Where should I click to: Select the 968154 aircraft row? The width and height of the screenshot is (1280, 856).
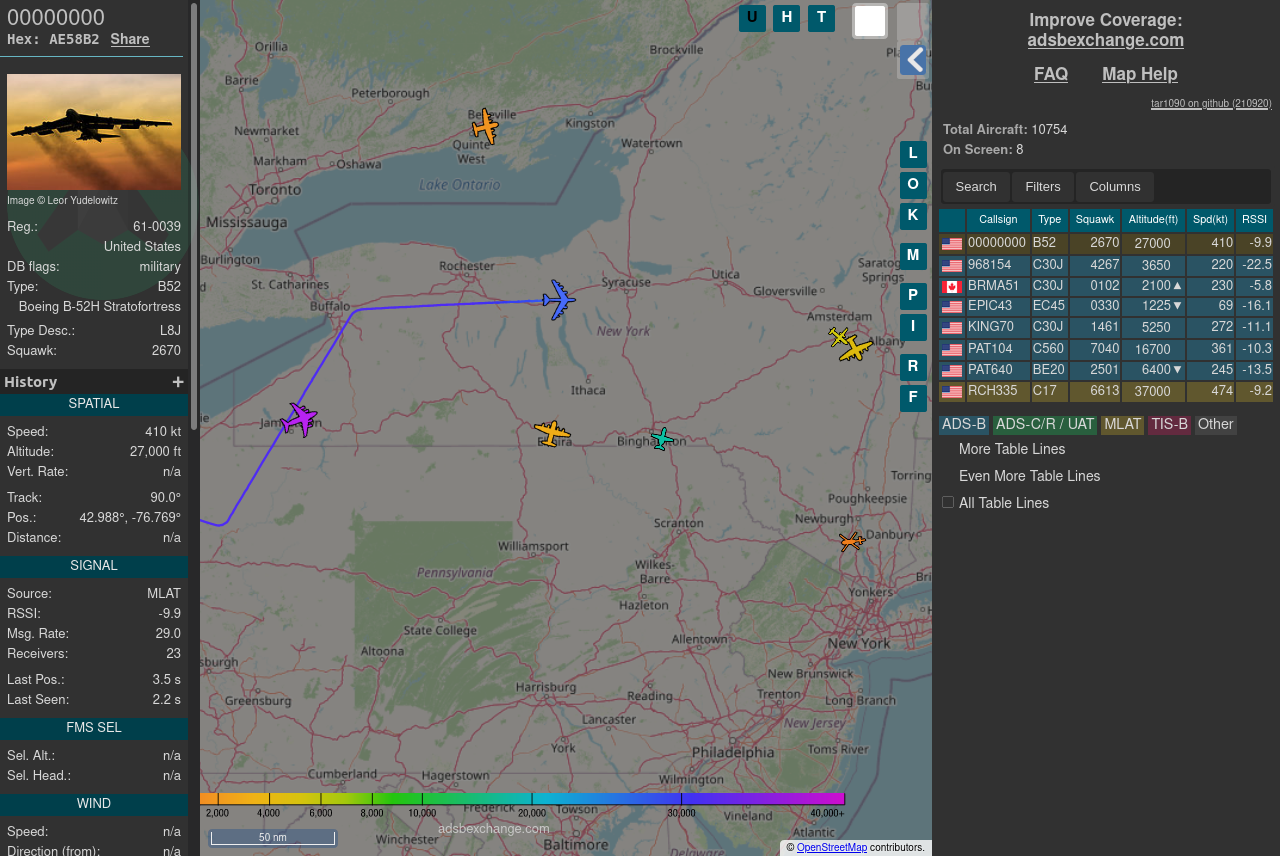tap(1106, 265)
